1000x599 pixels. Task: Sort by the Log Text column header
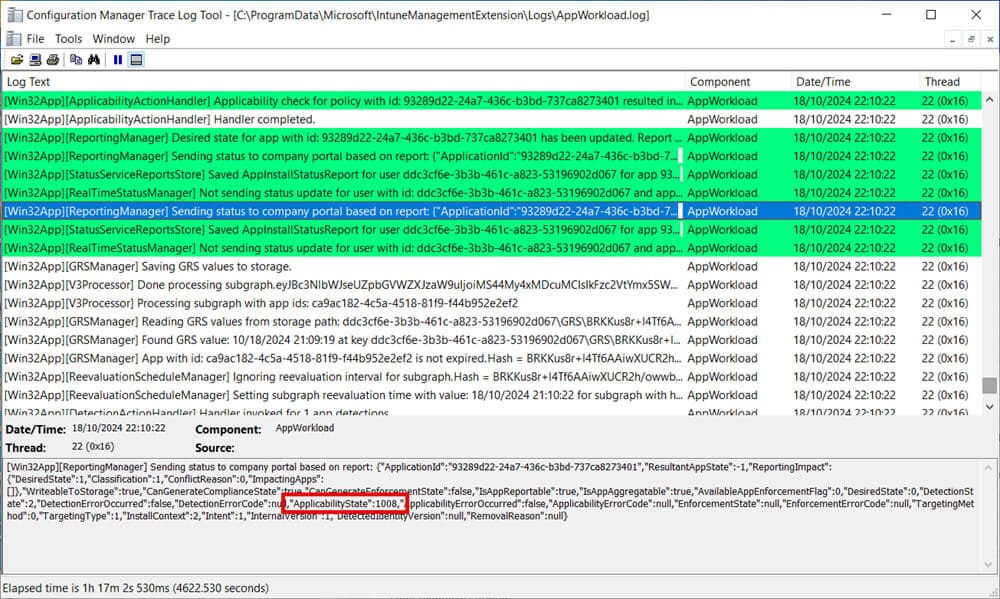[343, 82]
